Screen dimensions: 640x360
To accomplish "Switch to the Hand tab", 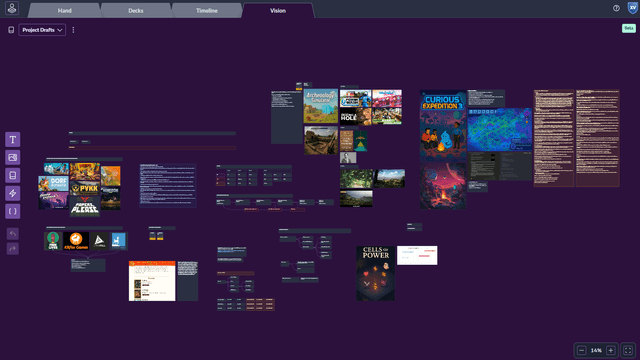I will [x=64, y=11].
